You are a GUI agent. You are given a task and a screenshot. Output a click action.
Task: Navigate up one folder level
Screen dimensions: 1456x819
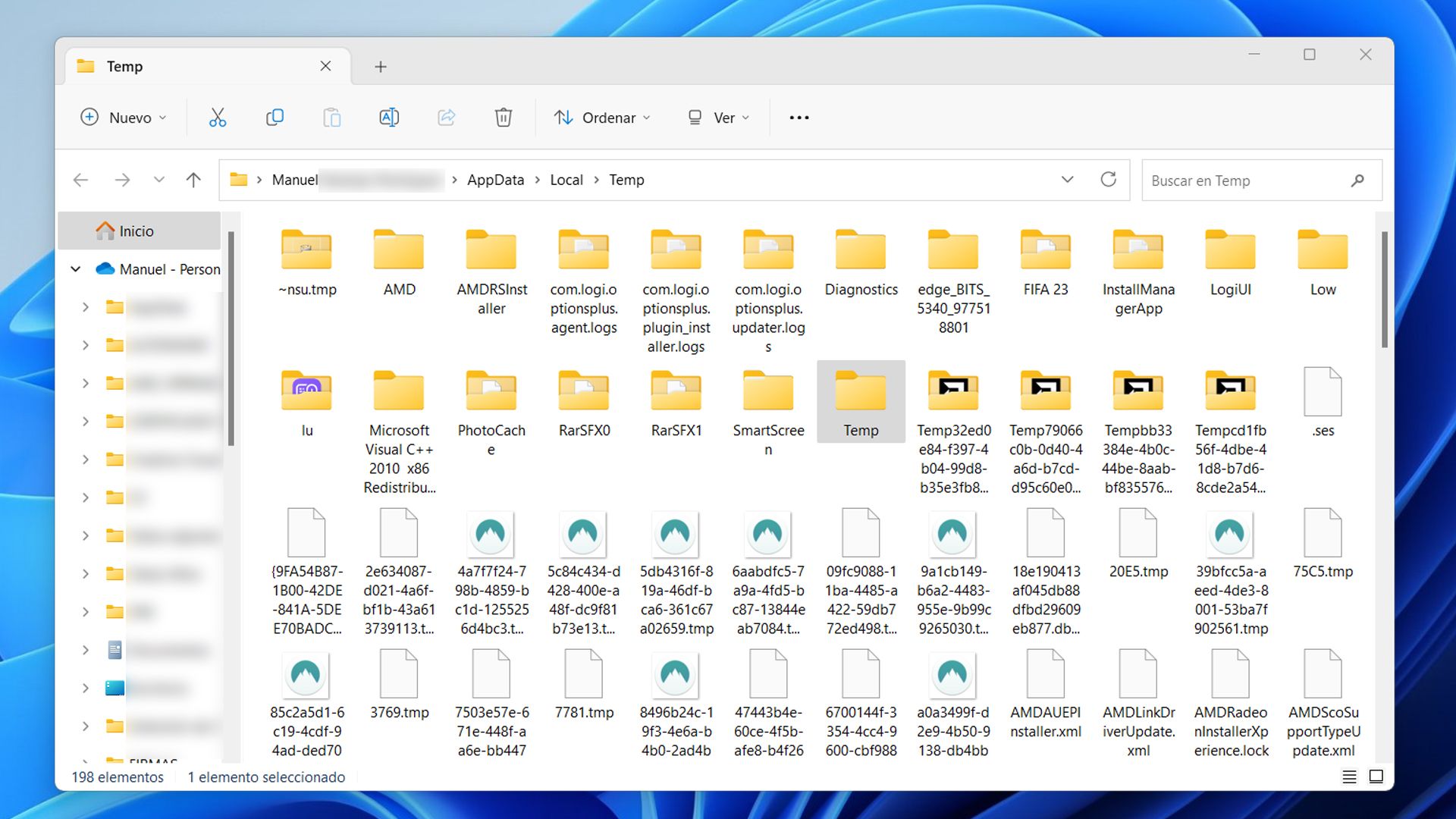pos(194,180)
